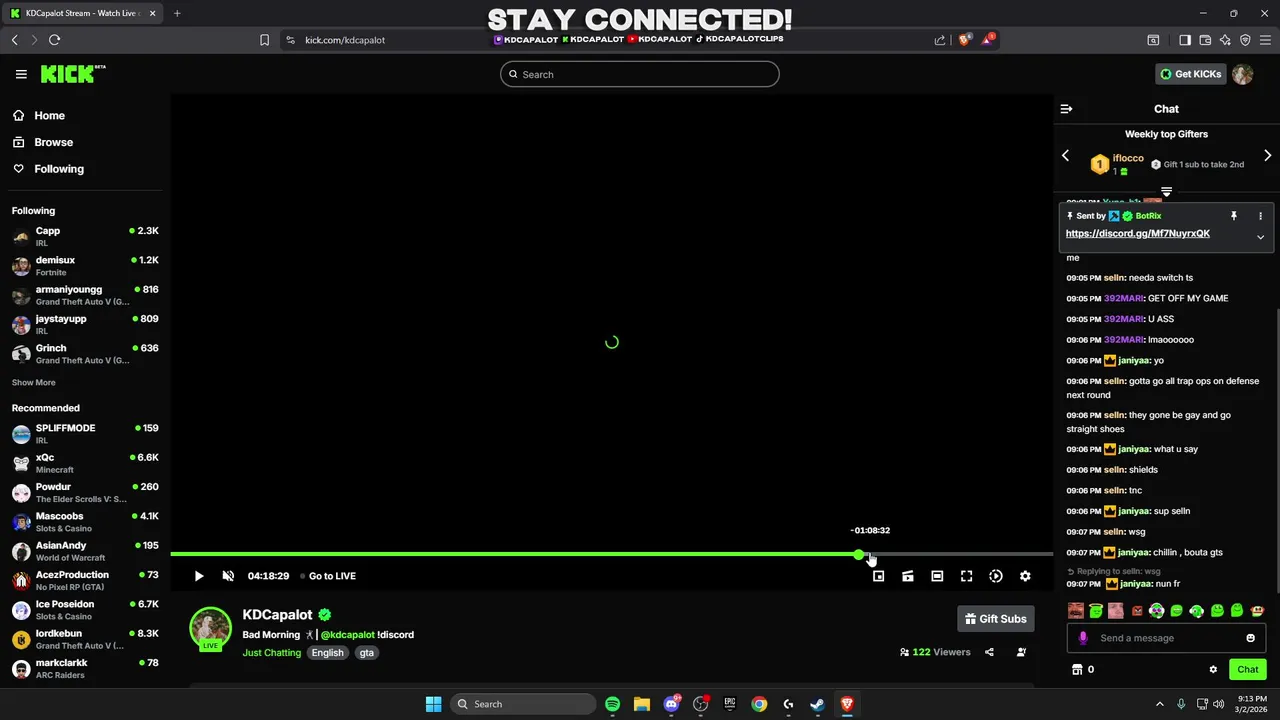Open Grinch channel in Following
Viewport: 1280px width, 720px height.
click(x=85, y=354)
